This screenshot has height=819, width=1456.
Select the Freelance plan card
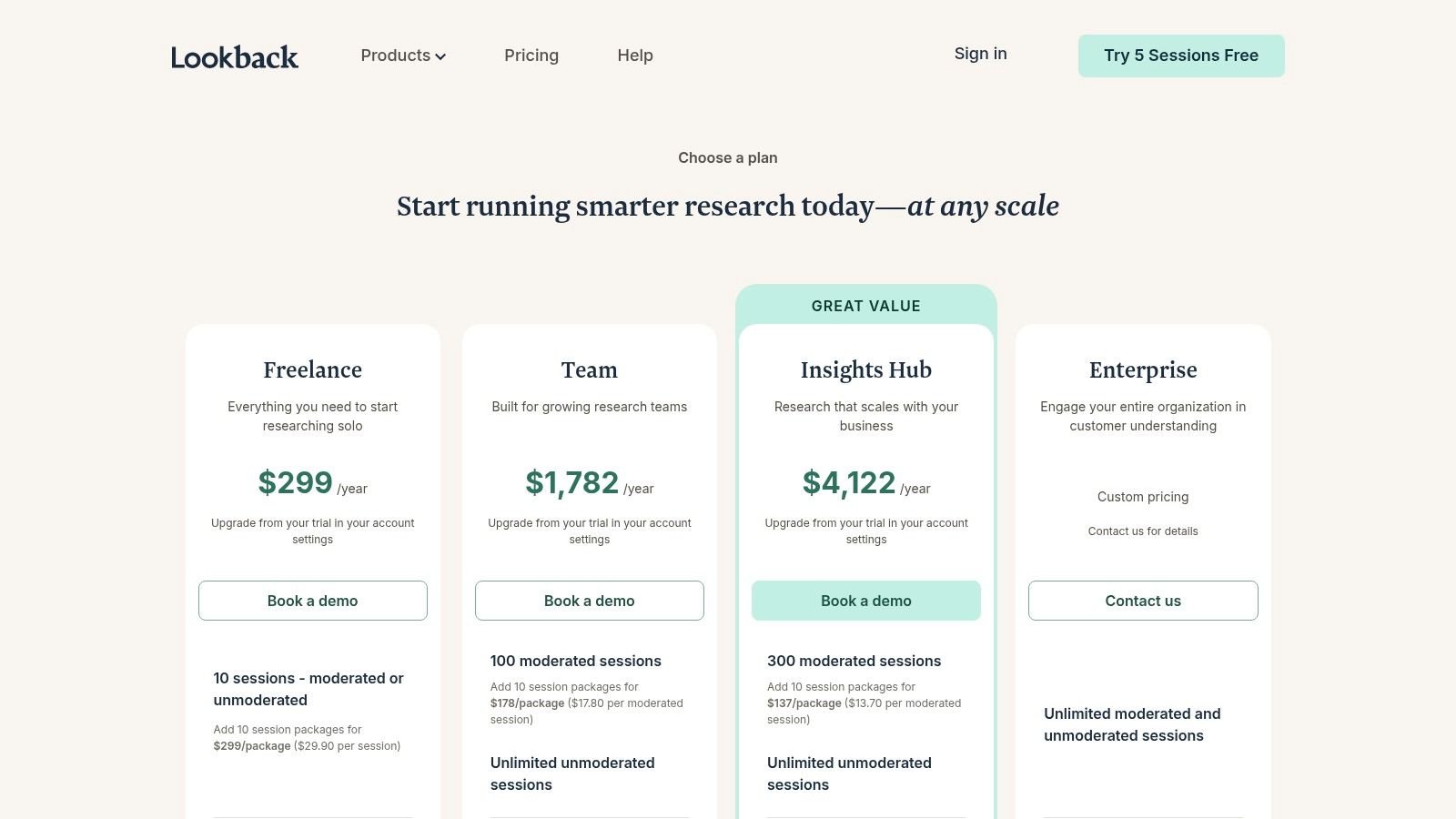coord(312,370)
